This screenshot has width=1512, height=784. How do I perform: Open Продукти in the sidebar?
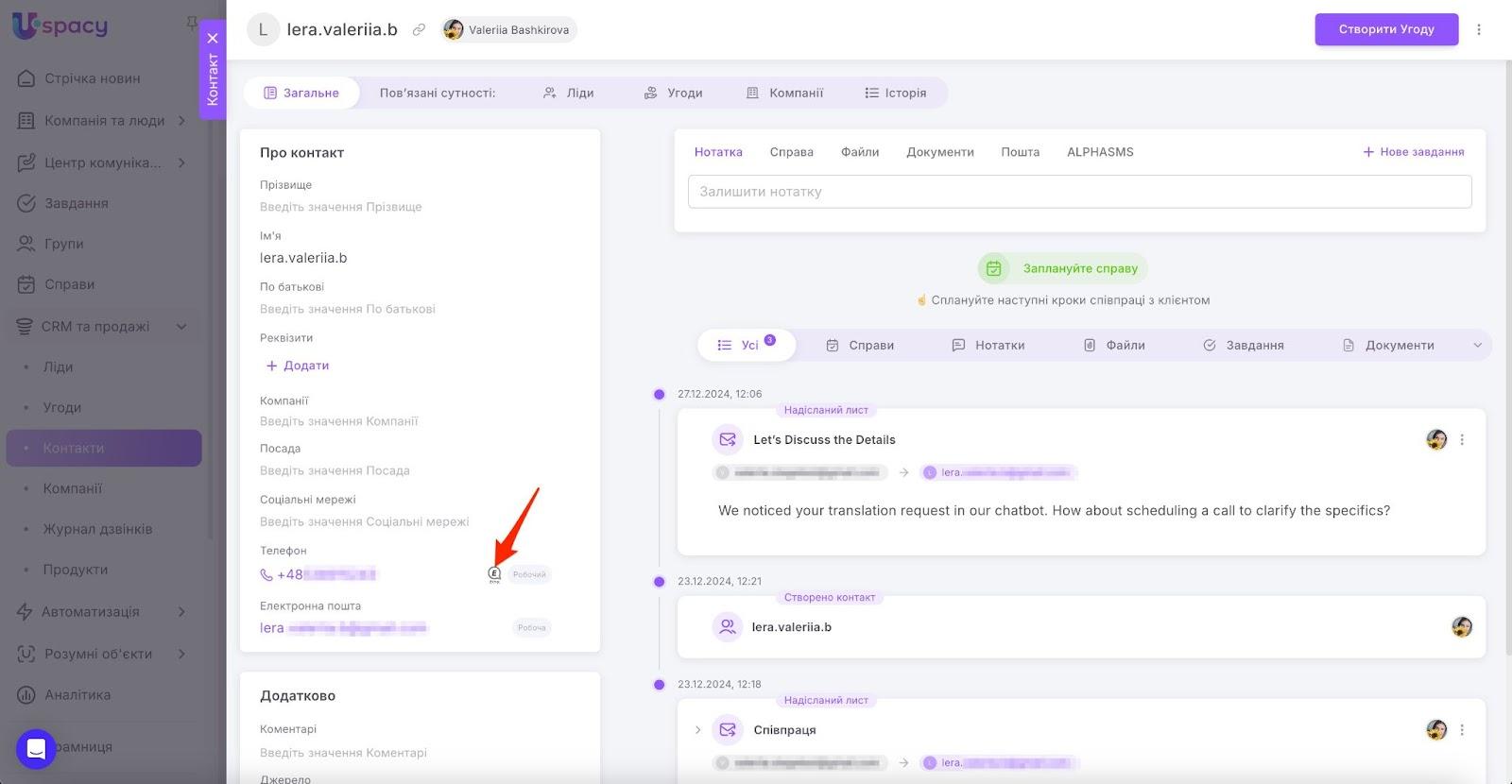[x=75, y=570]
